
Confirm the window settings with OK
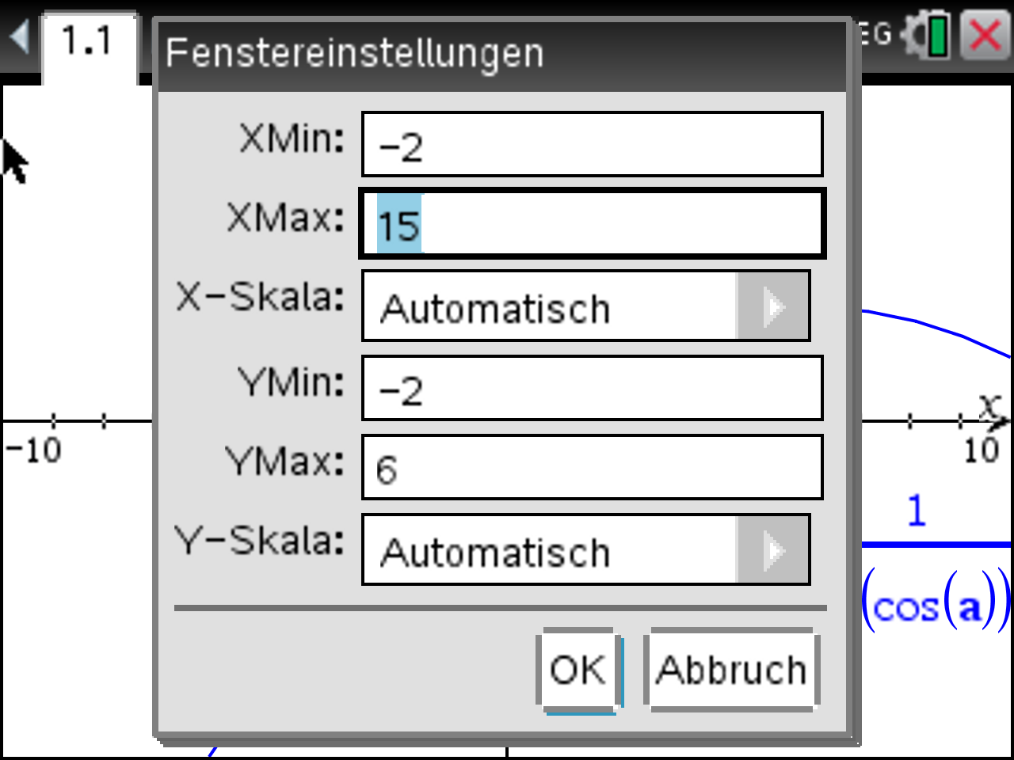point(577,669)
